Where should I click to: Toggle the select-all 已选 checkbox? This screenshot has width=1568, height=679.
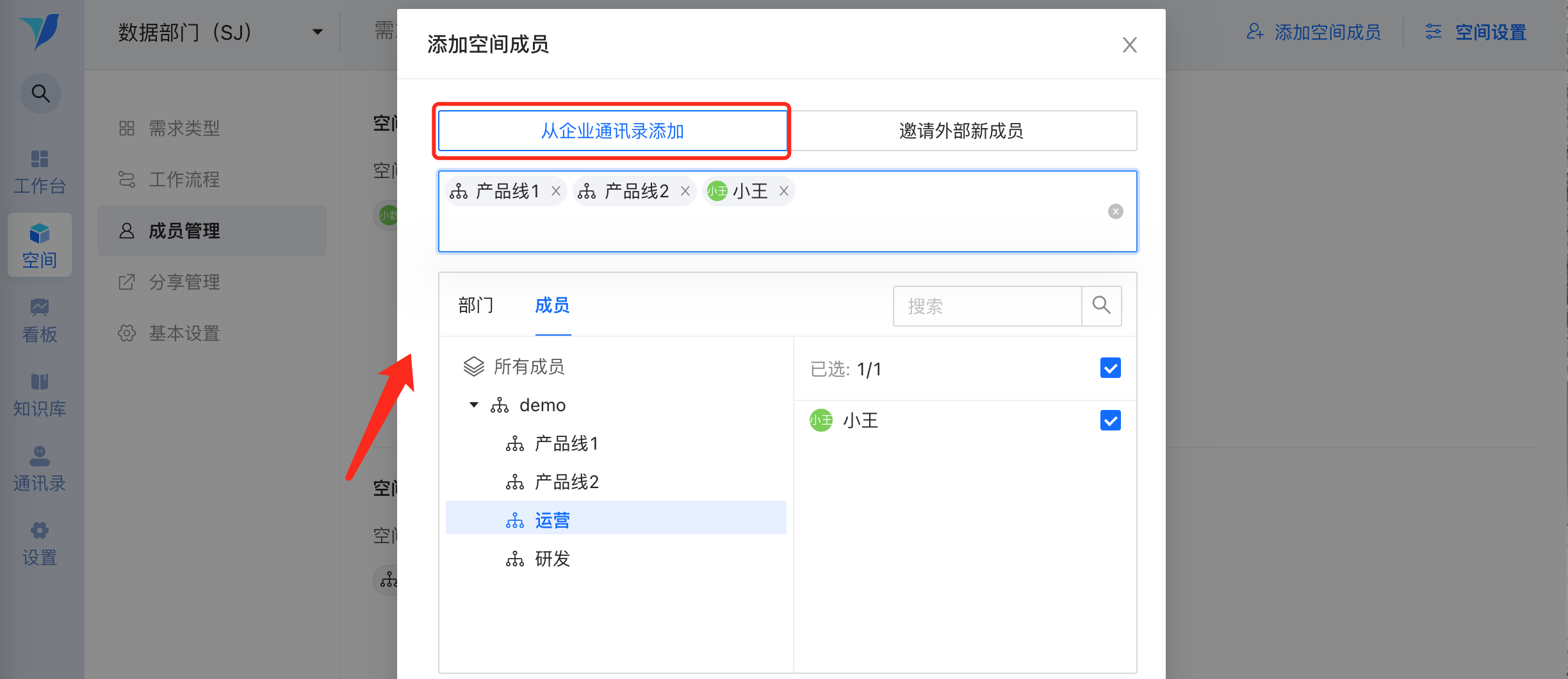click(x=1110, y=368)
